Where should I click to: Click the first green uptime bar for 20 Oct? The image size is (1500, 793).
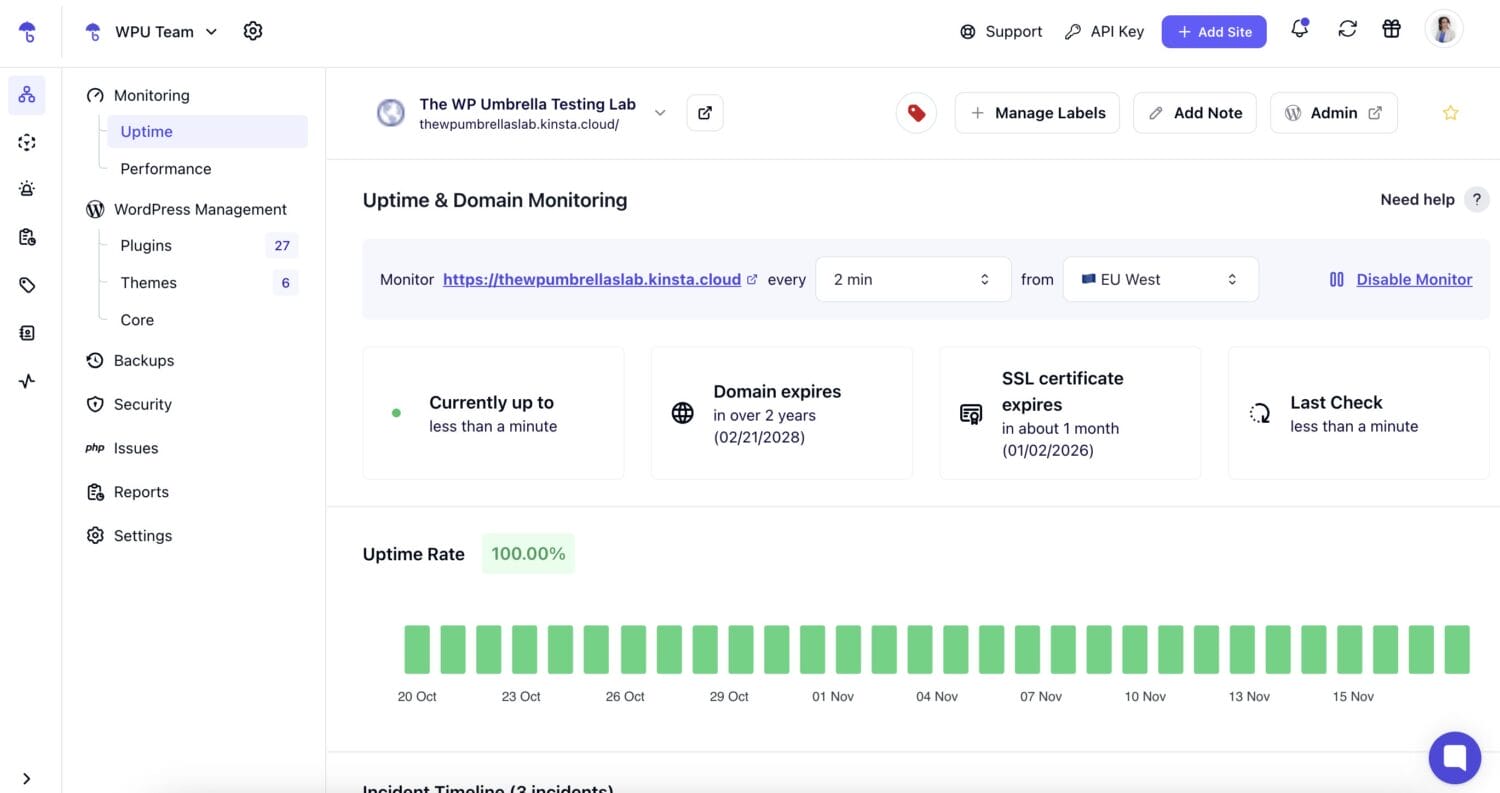[417, 649]
